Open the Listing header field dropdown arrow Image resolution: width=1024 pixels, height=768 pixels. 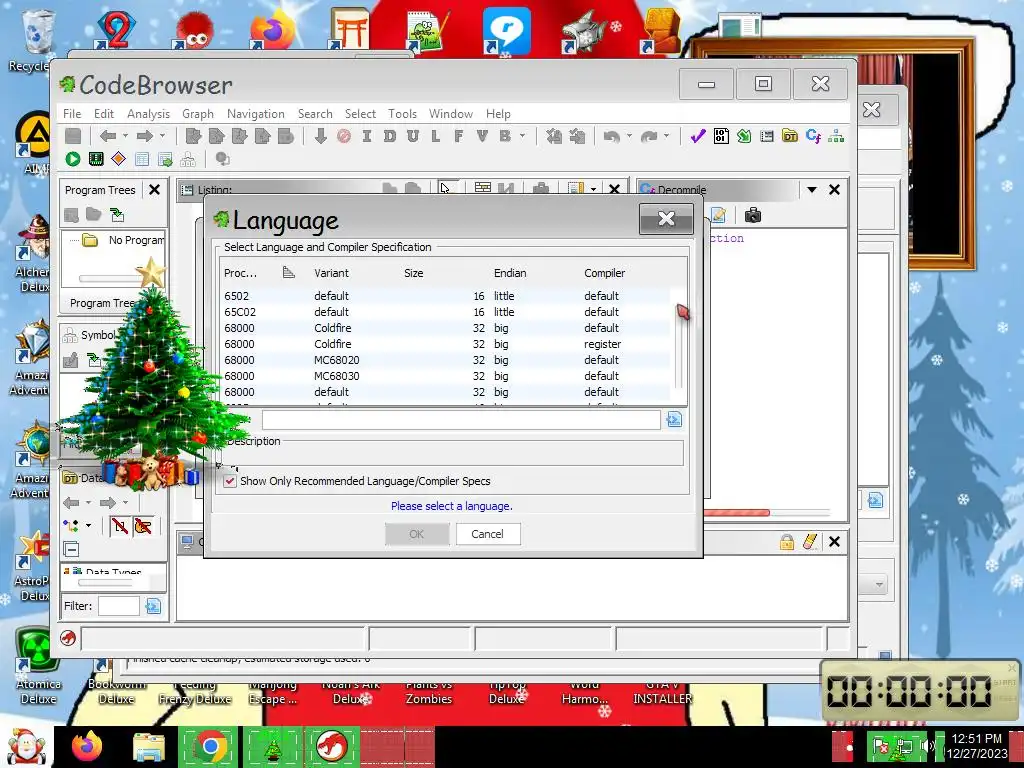click(x=593, y=189)
